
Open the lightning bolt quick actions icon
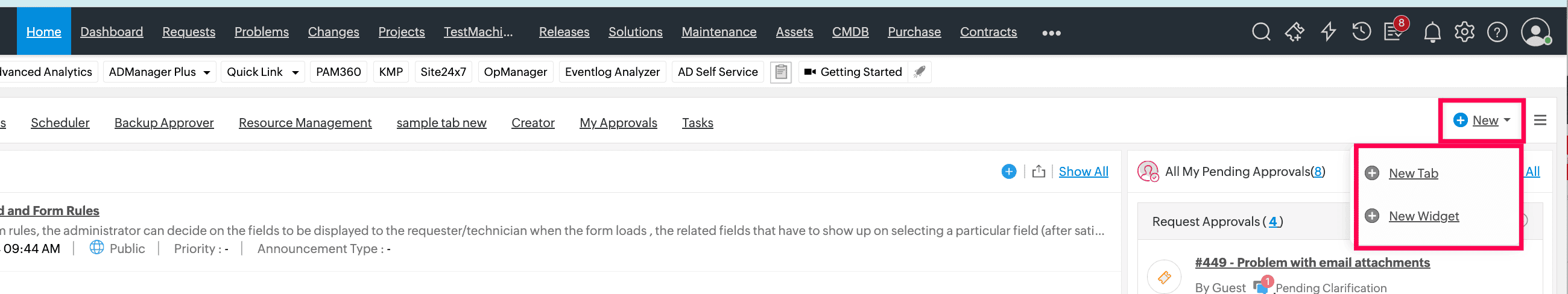click(1328, 32)
